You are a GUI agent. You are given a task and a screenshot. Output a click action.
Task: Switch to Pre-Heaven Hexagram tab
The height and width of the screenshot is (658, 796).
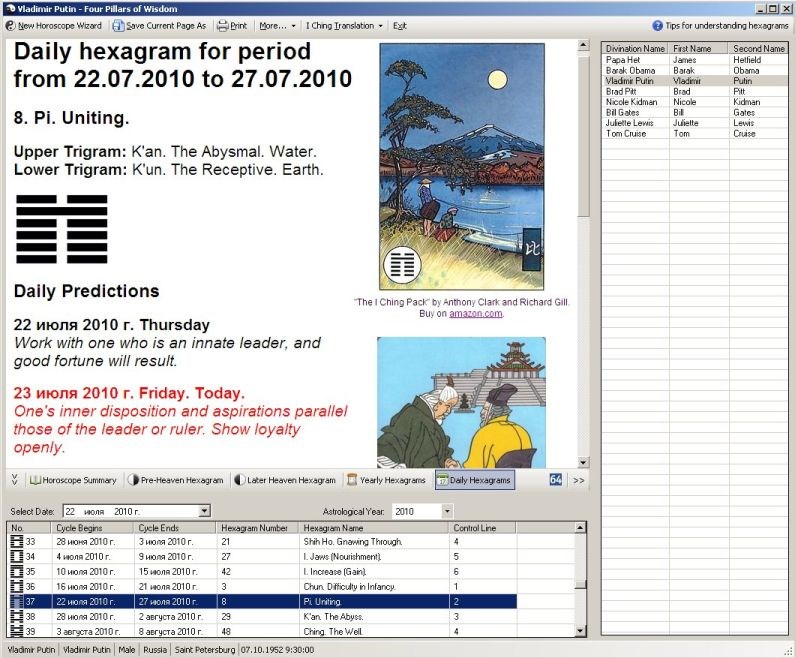coord(176,480)
